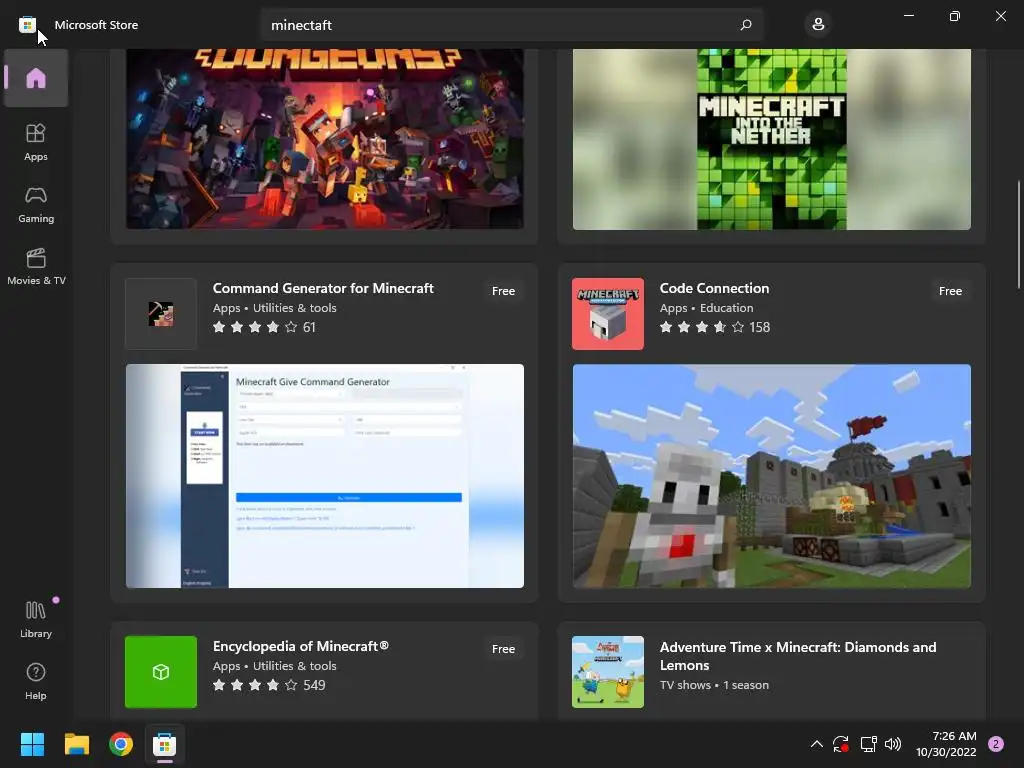
Task: Click 'Apps • Education' category text
Action: click(x=707, y=308)
